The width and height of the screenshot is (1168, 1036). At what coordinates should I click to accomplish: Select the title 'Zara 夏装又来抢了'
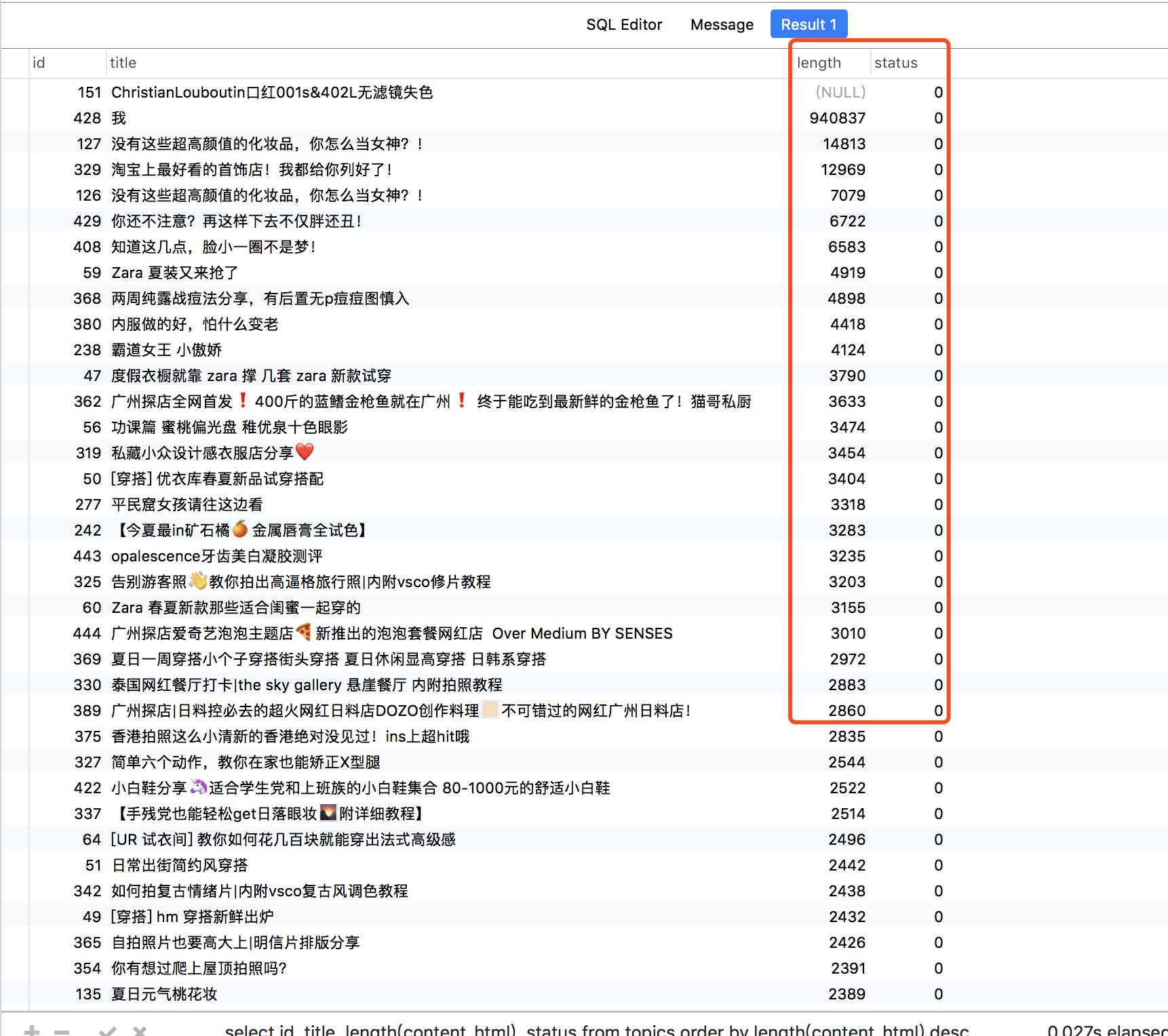tap(174, 273)
